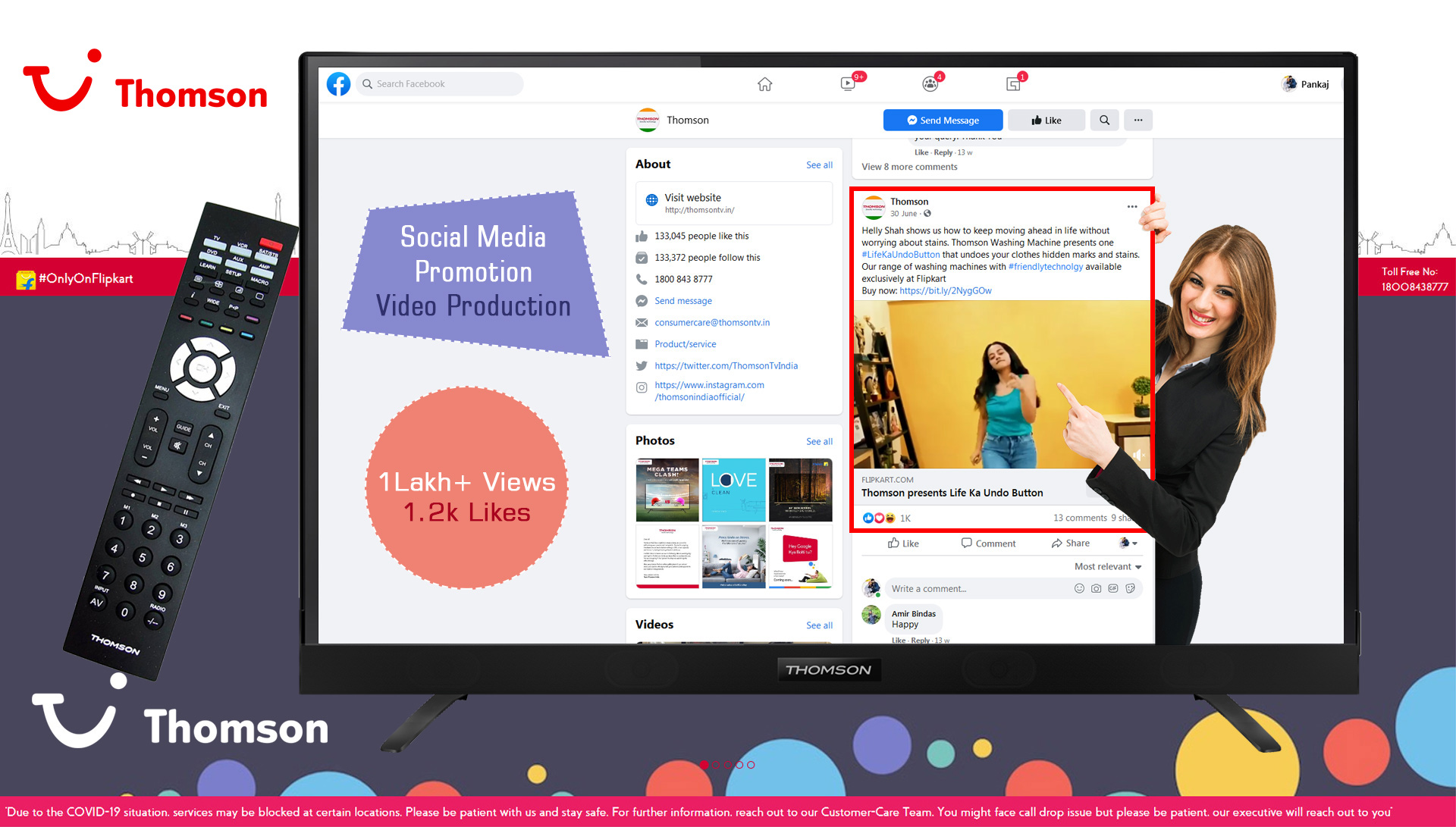This screenshot has width=1456, height=827.
Task: Like the Thomson washing machine post
Action: [x=903, y=544]
